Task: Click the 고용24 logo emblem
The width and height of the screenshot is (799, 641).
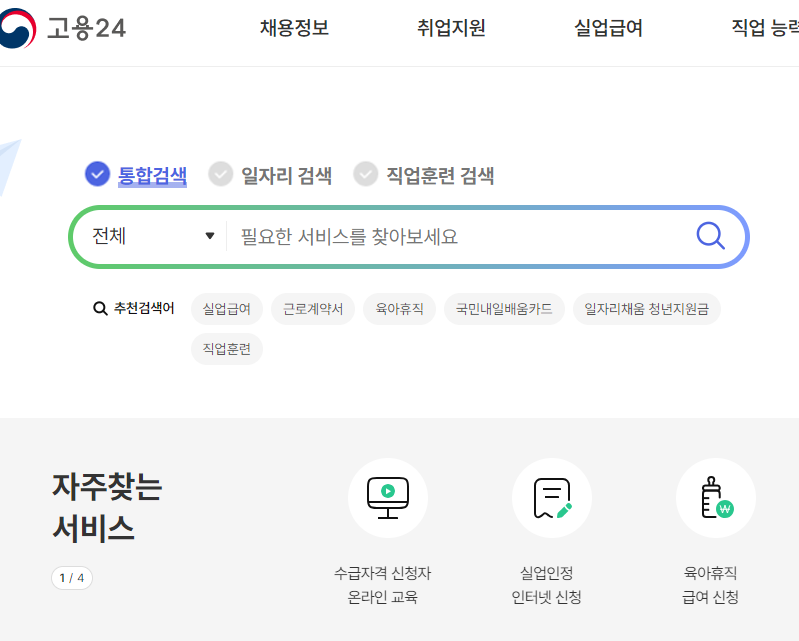Action: pos(17,28)
